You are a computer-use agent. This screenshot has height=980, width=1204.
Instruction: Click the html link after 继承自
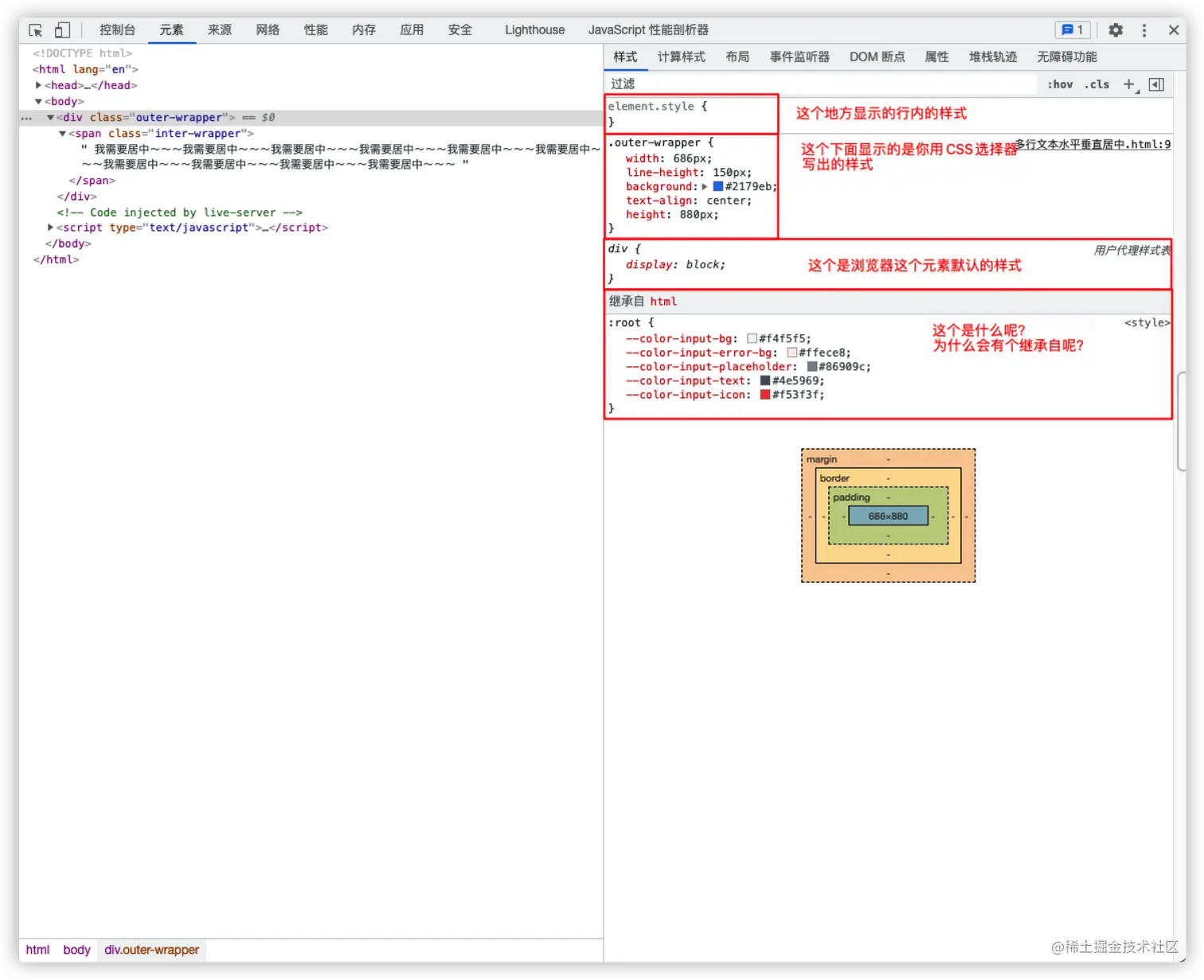coord(663,302)
